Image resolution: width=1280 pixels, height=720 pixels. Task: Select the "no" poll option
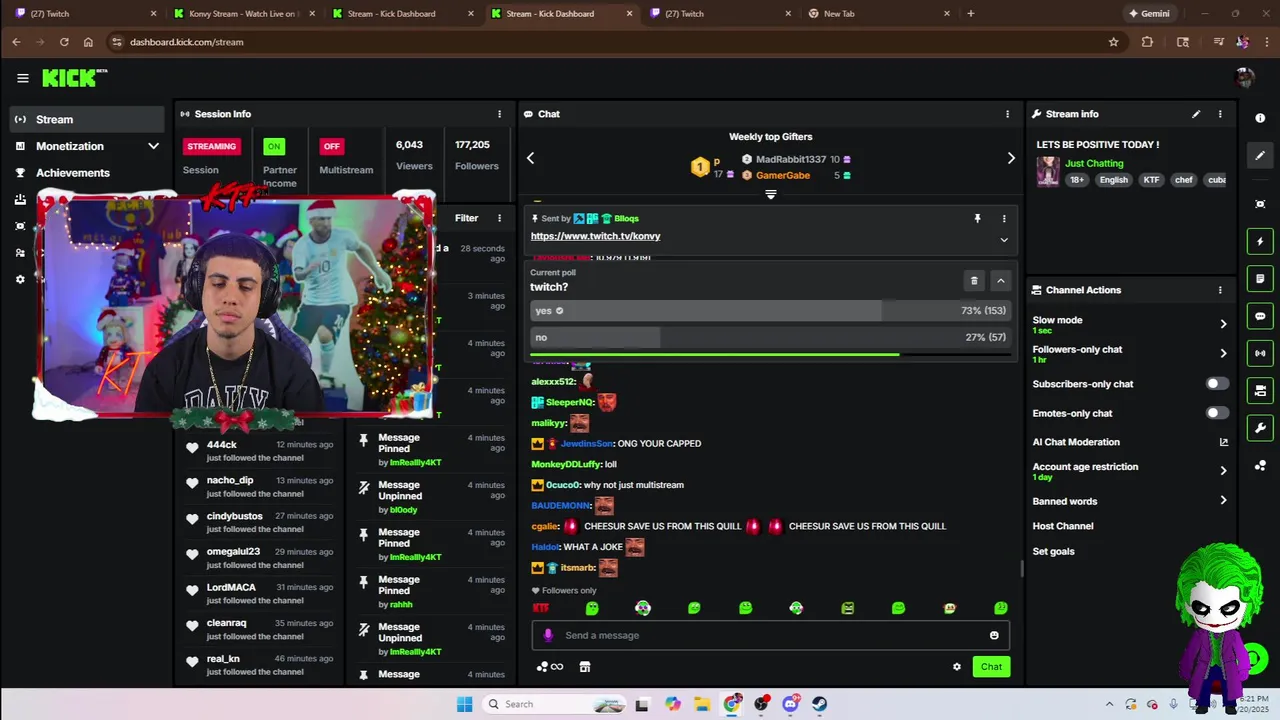(x=770, y=337)
